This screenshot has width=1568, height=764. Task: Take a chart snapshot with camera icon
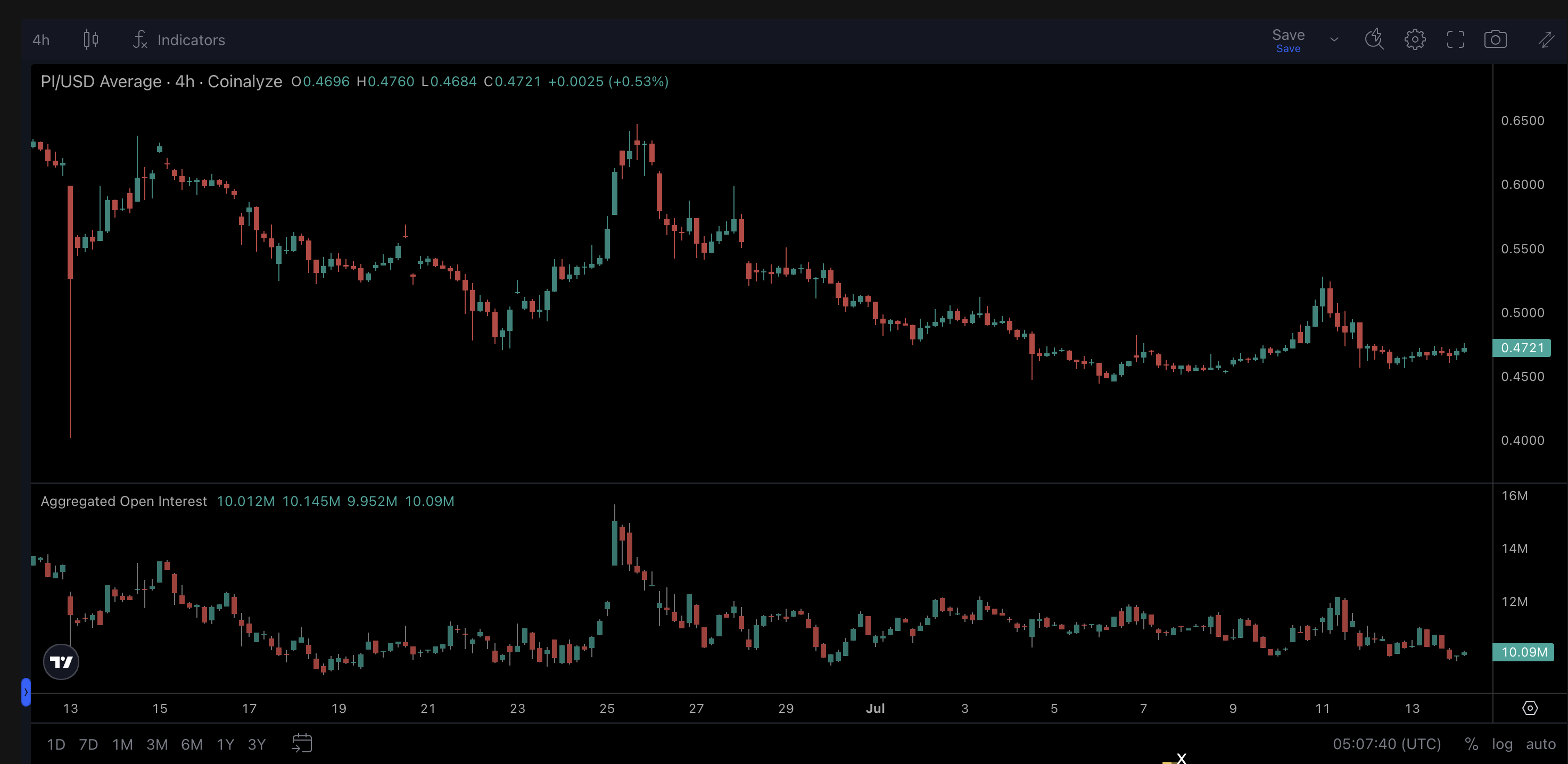pos(1496,39)
